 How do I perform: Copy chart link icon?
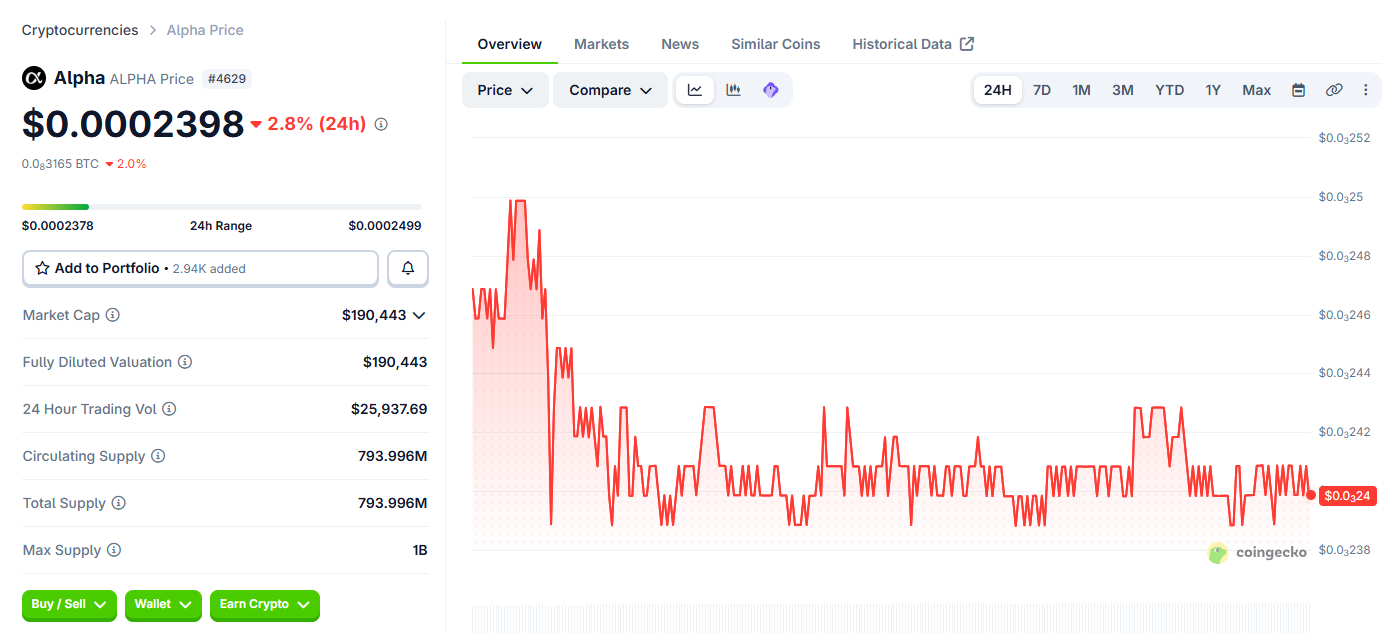point(1334,90)
